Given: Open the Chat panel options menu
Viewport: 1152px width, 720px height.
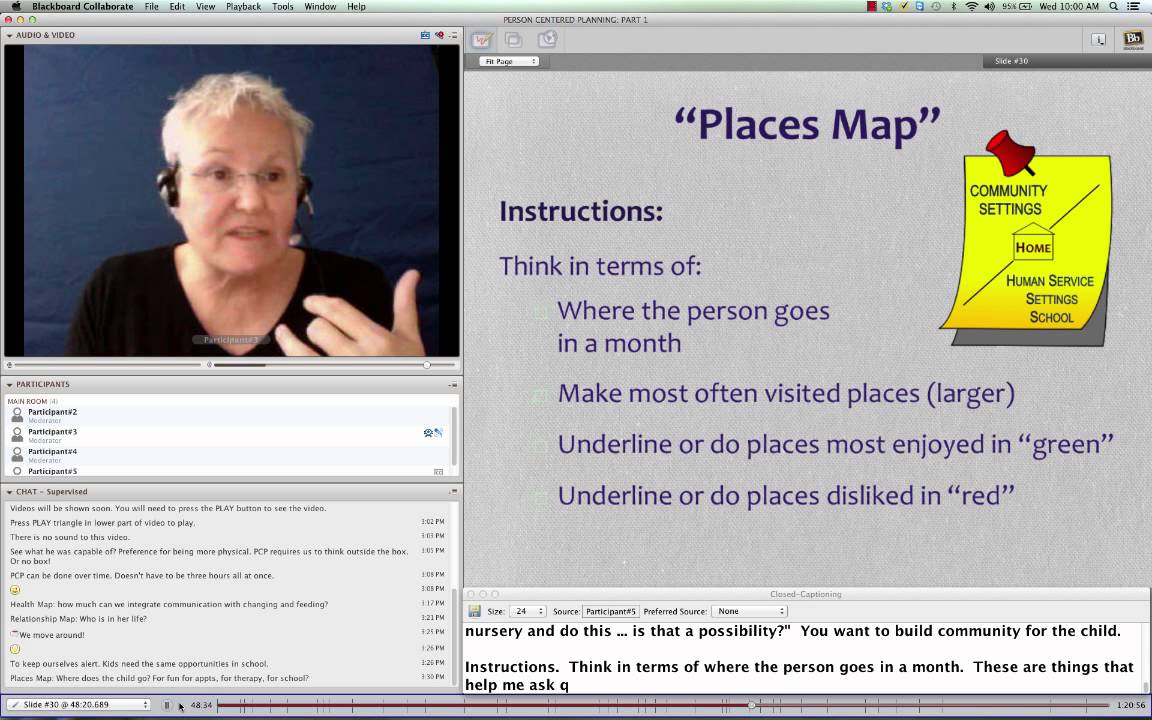Looking at the screenshot, I should [453, 492].
